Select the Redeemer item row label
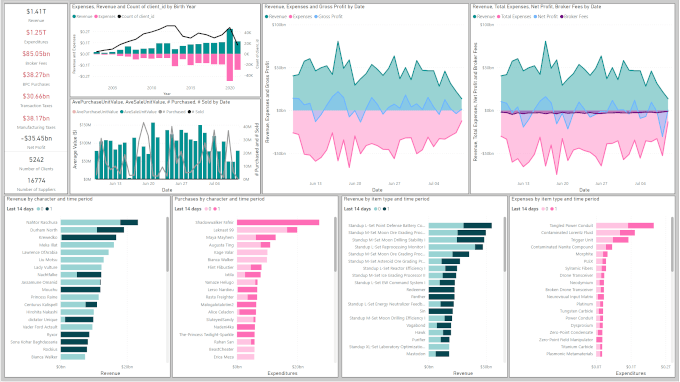This screenshot has width=680, height=382. (x=416, y=290)
